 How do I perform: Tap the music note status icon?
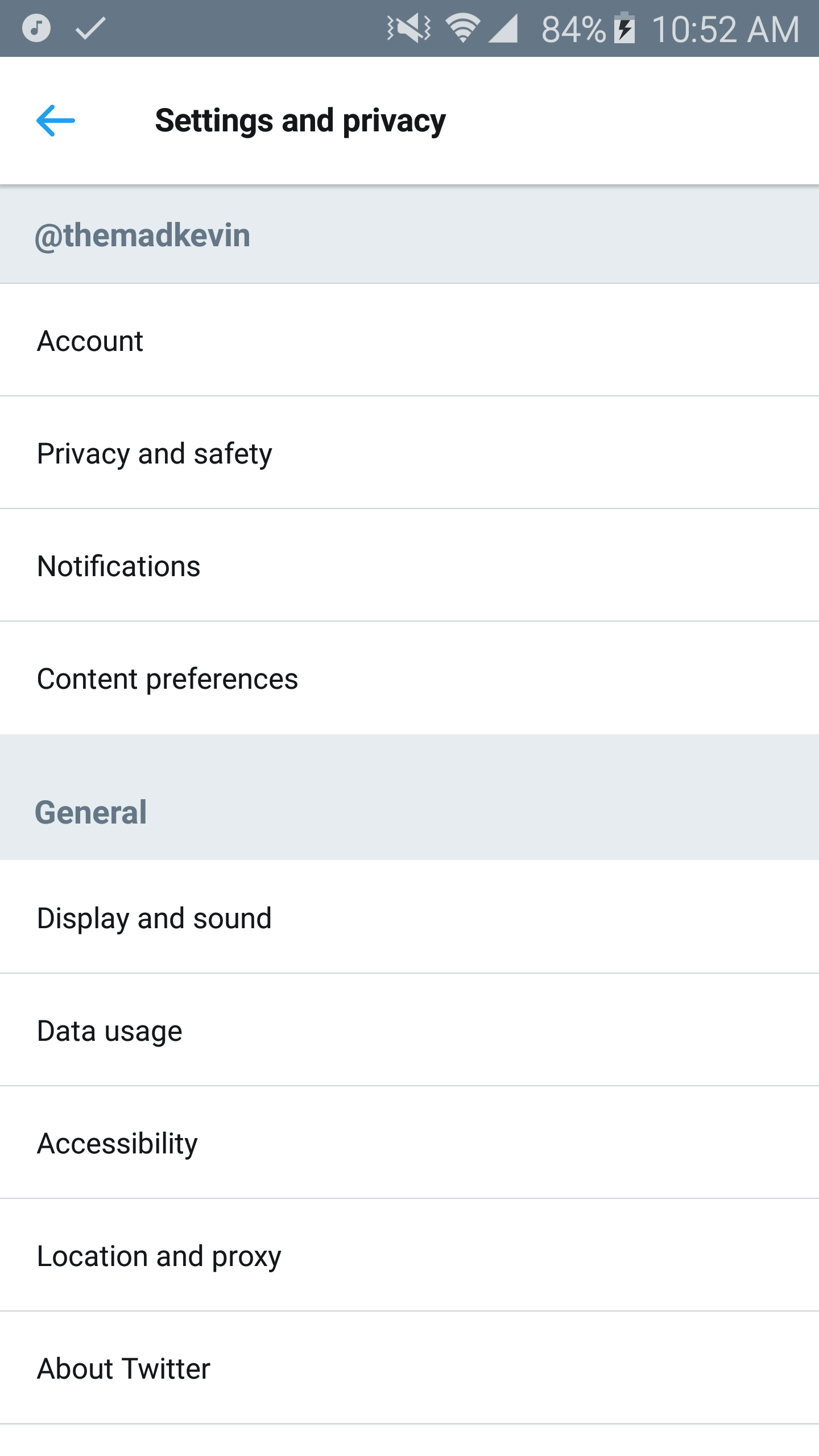tap(36, 28)
